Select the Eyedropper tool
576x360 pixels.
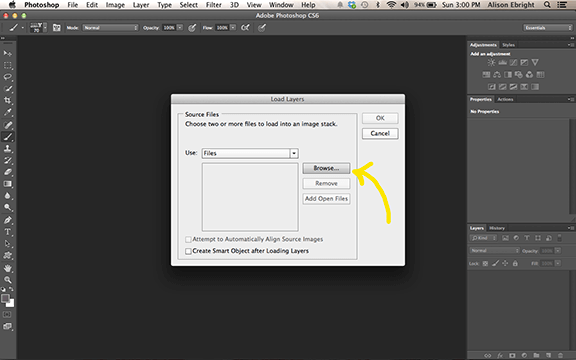click(7, 112)
